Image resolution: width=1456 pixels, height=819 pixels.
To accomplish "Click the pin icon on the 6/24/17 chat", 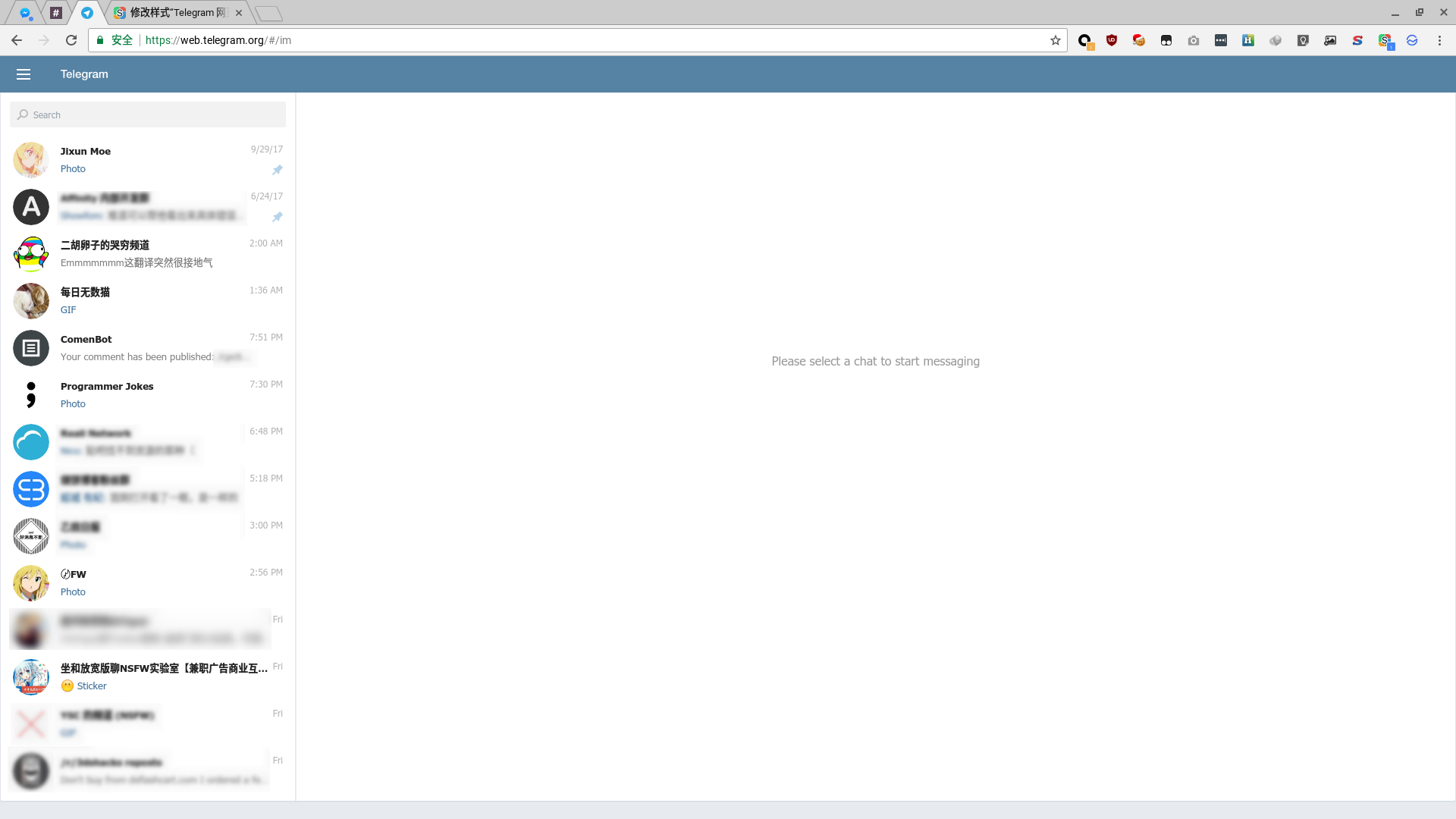I will (278, 217).
